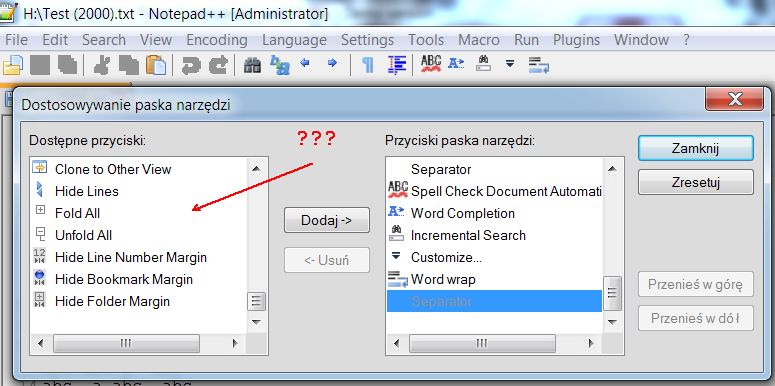Select Word Completion in toolbar buttons list
Viewport: 775px width, 386px height.
[x=494, y=214]
